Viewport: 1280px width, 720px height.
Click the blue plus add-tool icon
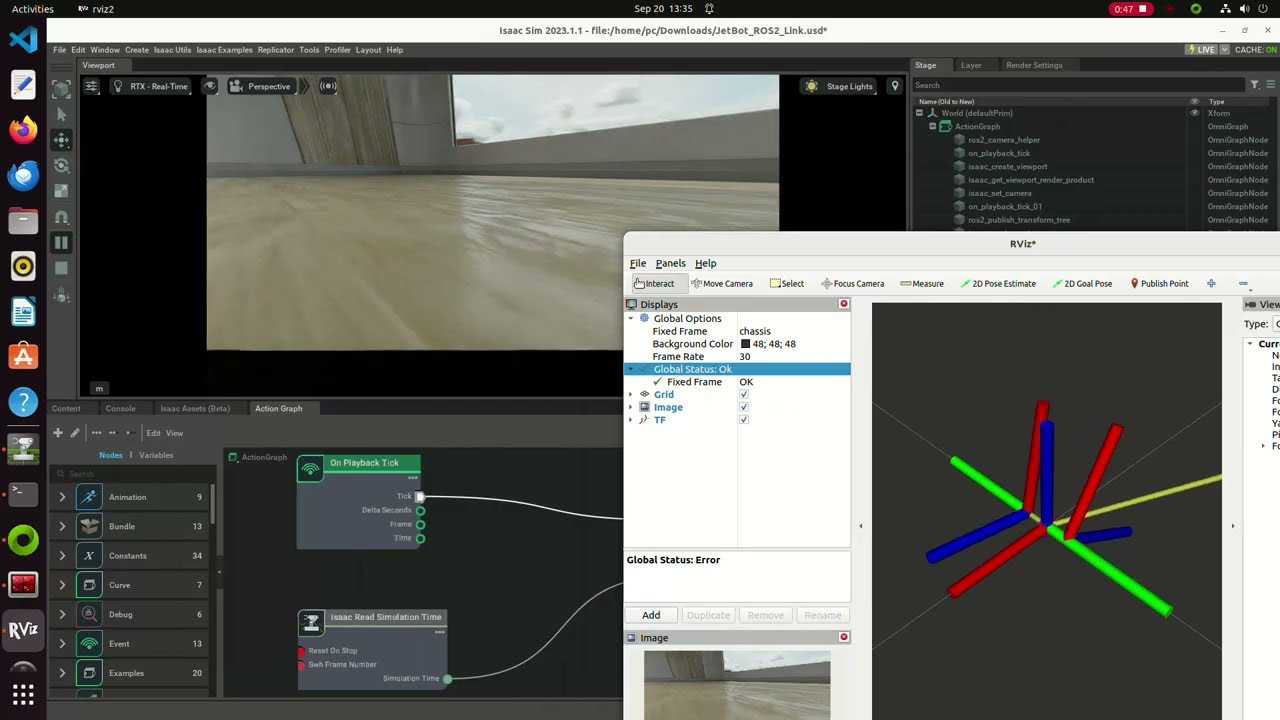[x=1211, y=283]
